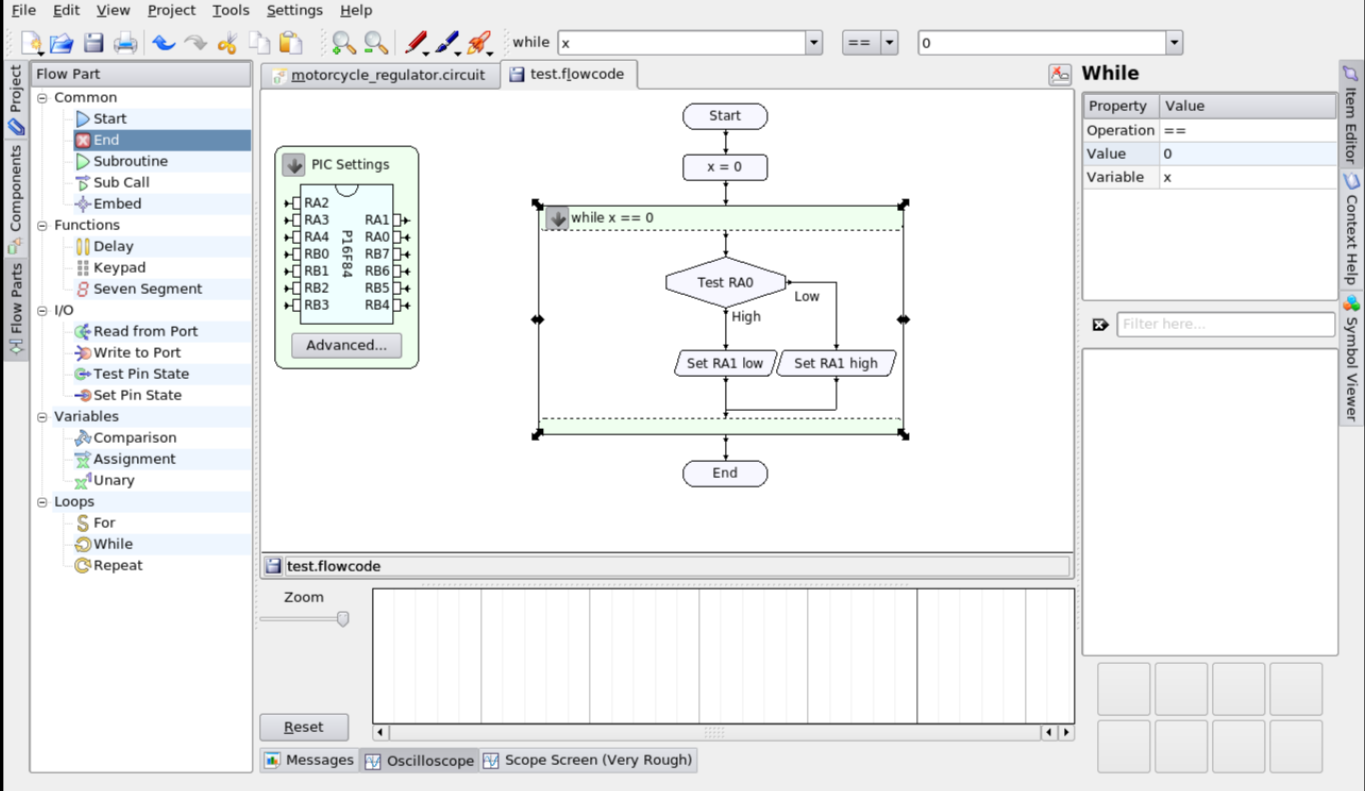Open the Symbol Viewer side tab
This screenshot has width=1365, height=791.
pyautogui.click(x=1351, y=358)
